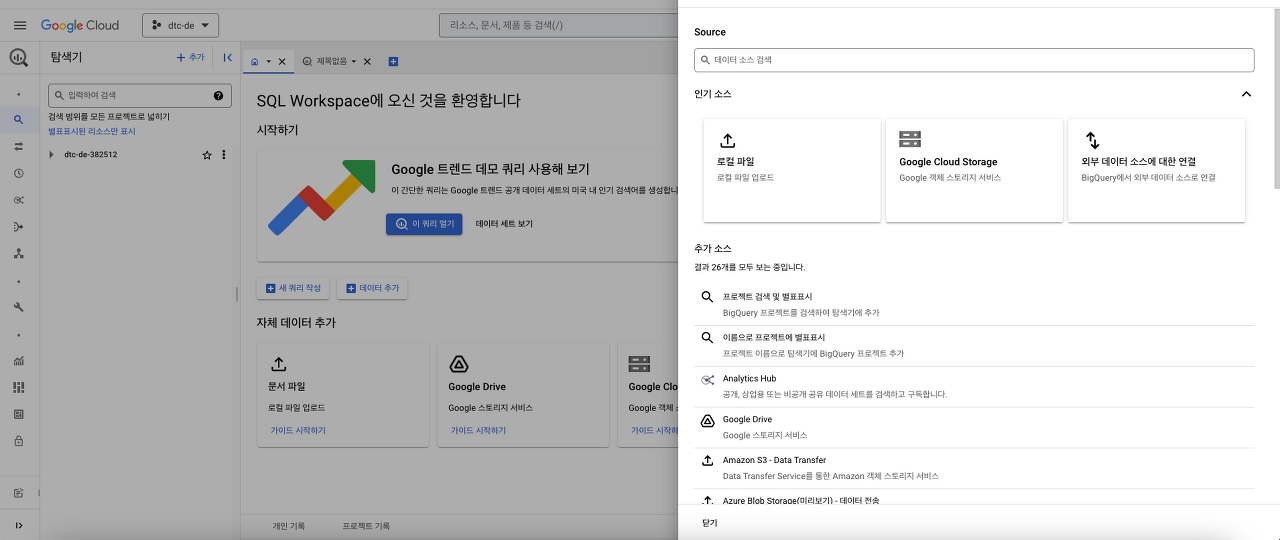
Task: Switch to the home tab
Action: (255, 62)
